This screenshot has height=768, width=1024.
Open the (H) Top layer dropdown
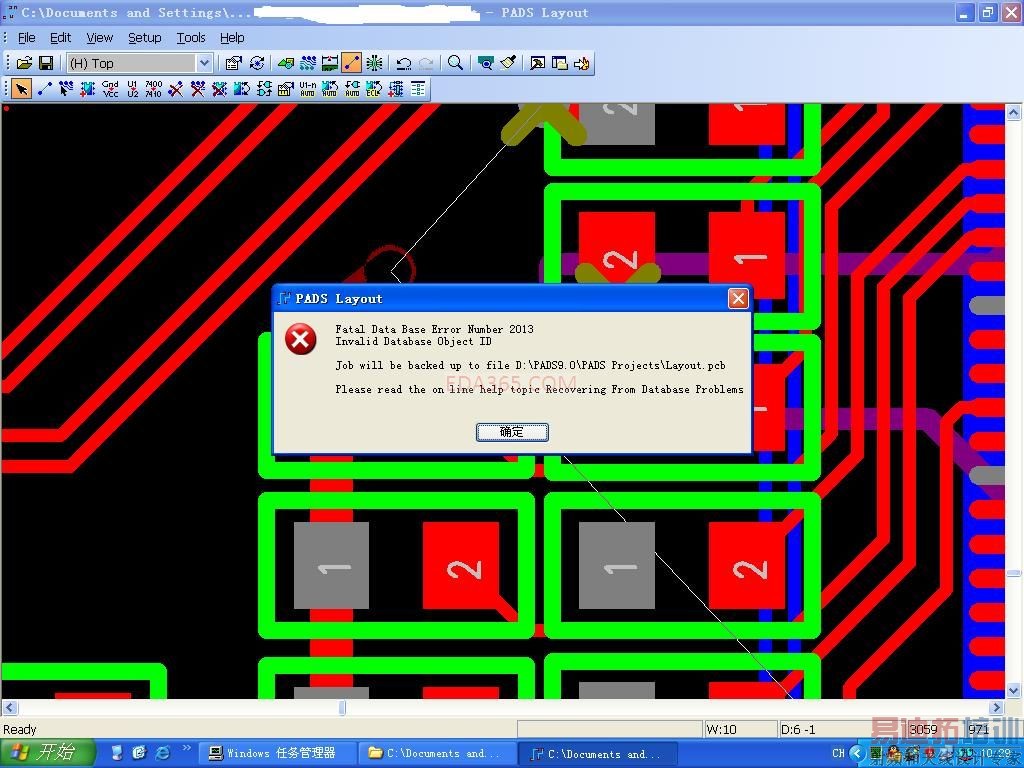[x=204, y=63]
